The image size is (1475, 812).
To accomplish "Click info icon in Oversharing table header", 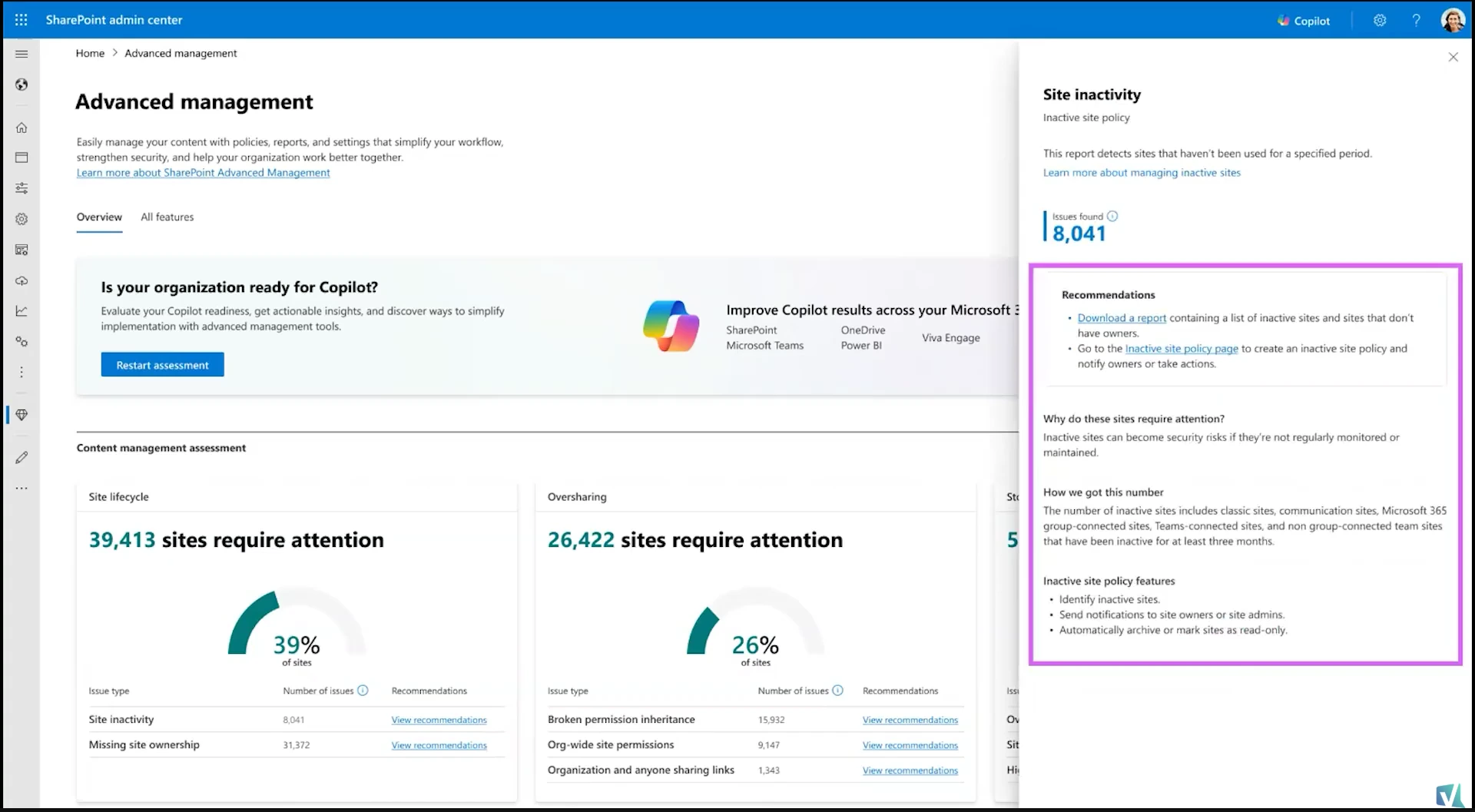I will tap(837, 691).
